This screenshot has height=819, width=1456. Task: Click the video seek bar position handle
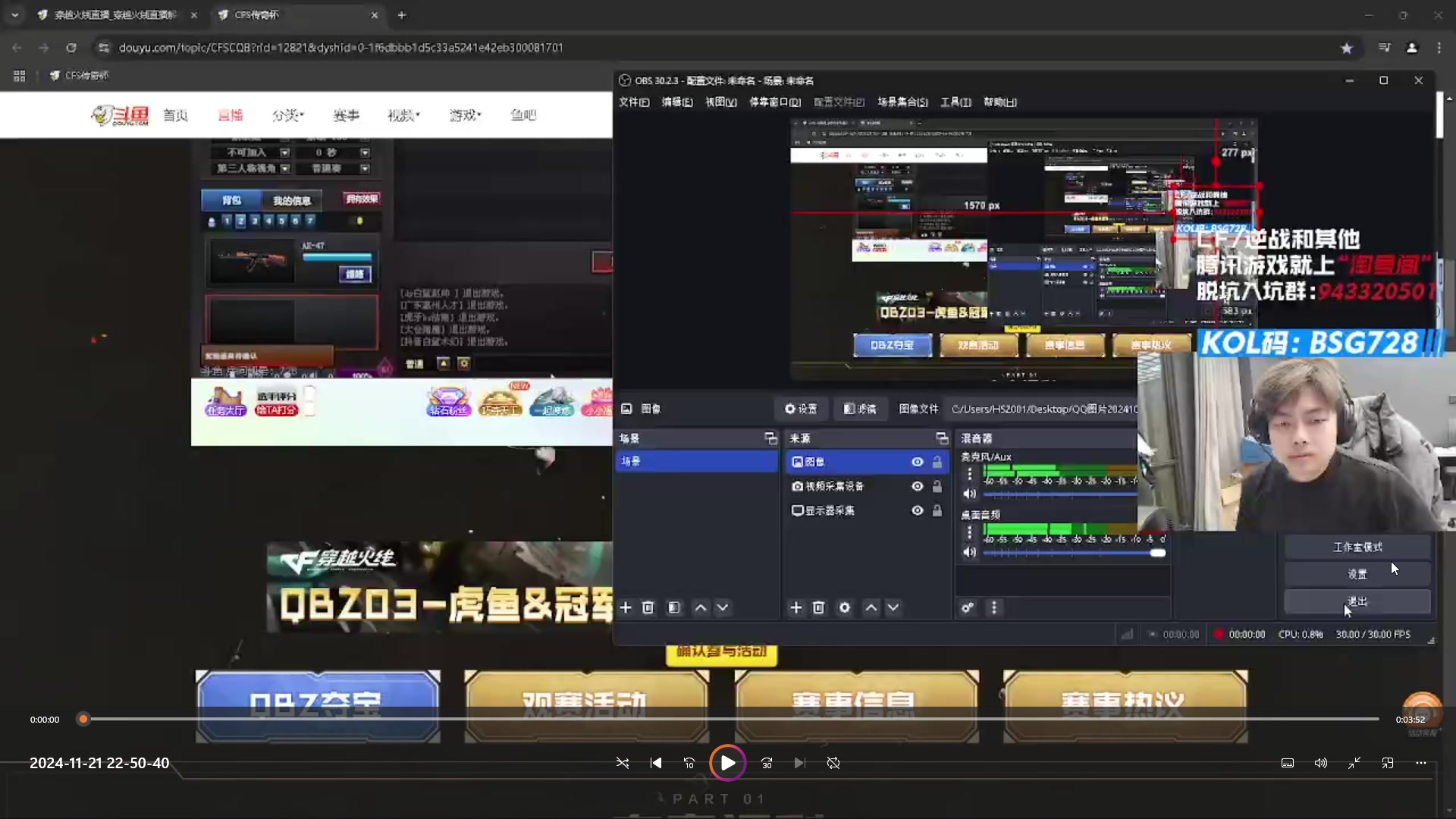(83, 719)
